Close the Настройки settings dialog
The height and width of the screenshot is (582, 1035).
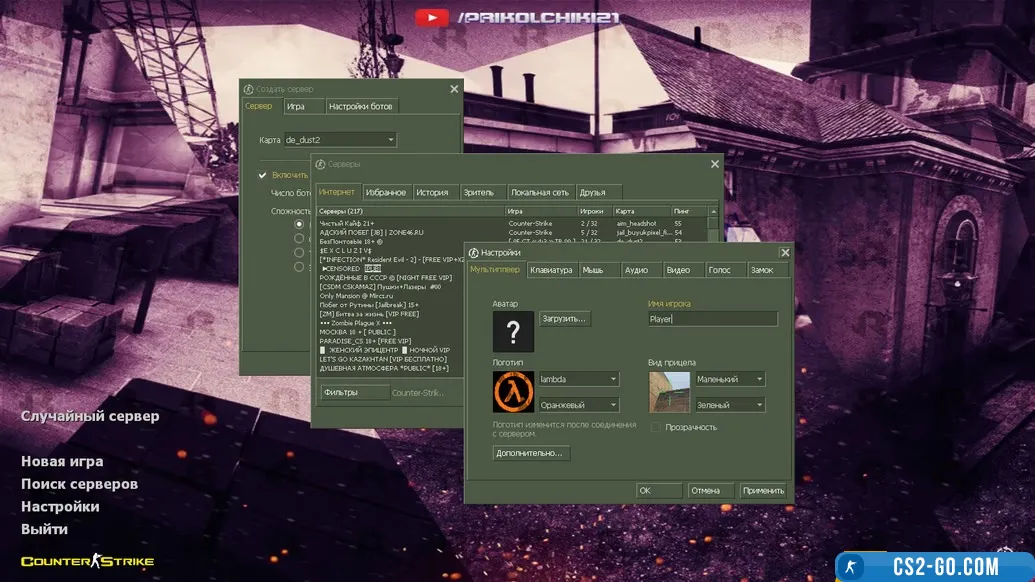tap(784, 253)
